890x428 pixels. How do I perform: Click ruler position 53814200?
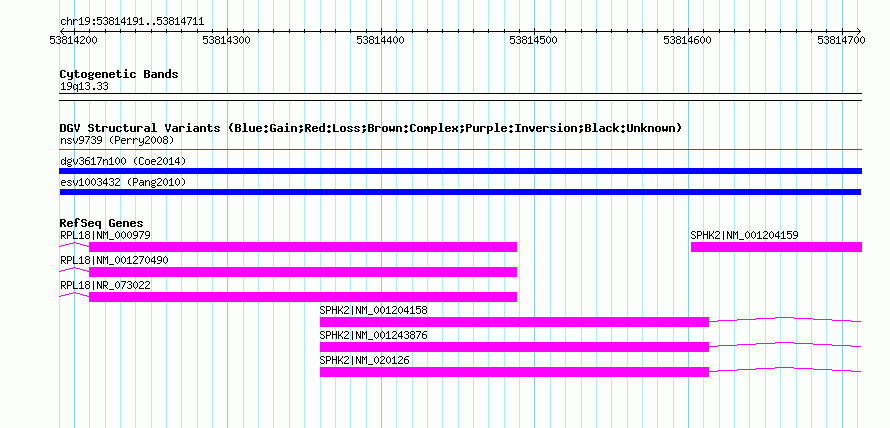(74, 40)
